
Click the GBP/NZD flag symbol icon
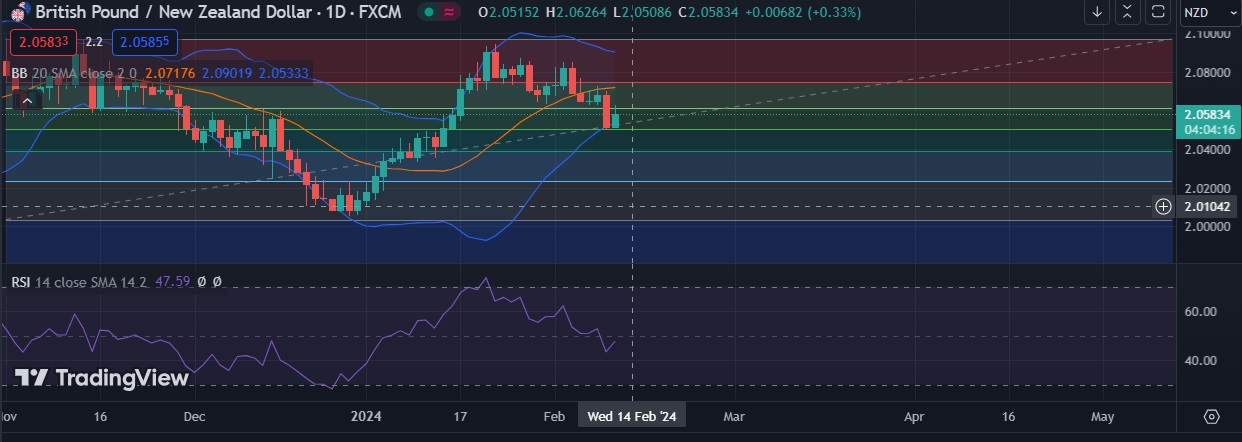tap(20, 11)
